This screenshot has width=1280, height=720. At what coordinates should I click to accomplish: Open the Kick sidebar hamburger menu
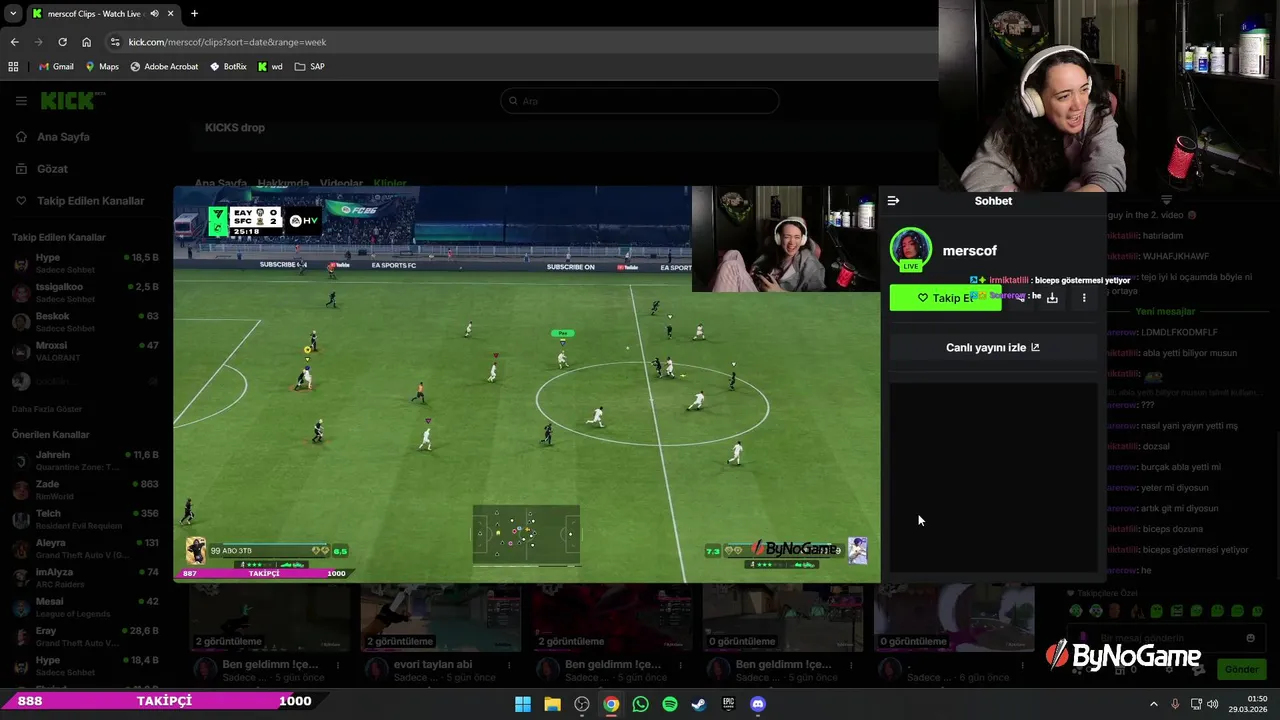[x=21, y=101]
